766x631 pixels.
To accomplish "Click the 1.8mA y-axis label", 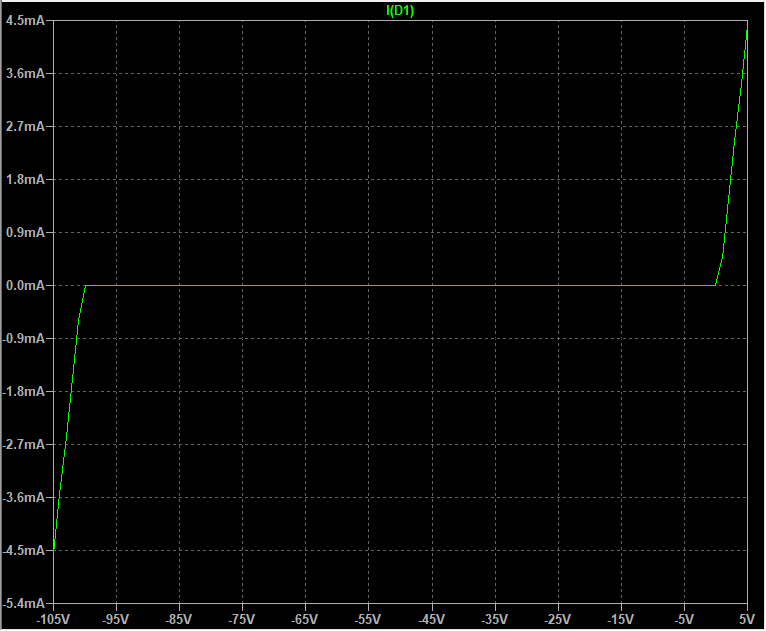I will (x=25, y=179).
